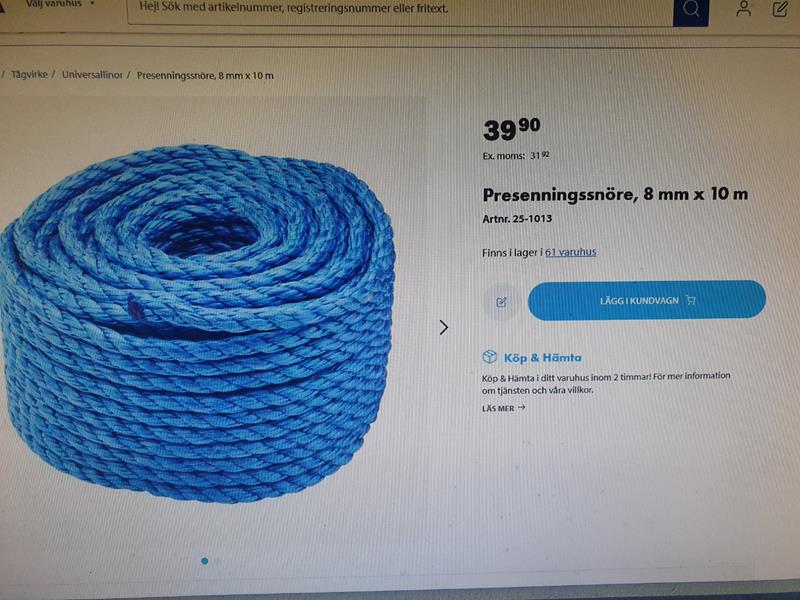Image resolution: width=800 pixels, height=600 pixels.
Task: Add item to shopping list icon
Action: [x=502, y=302]
